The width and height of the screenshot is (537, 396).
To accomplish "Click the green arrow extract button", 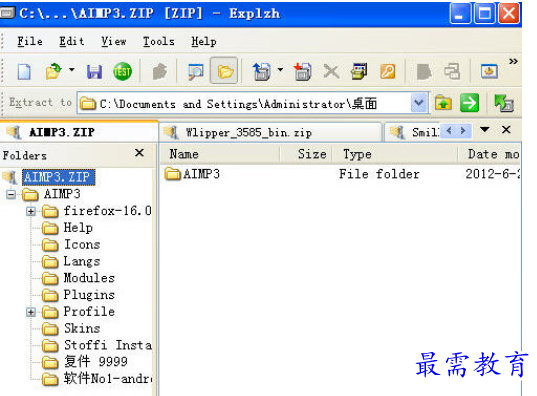I will click(469, 103).
